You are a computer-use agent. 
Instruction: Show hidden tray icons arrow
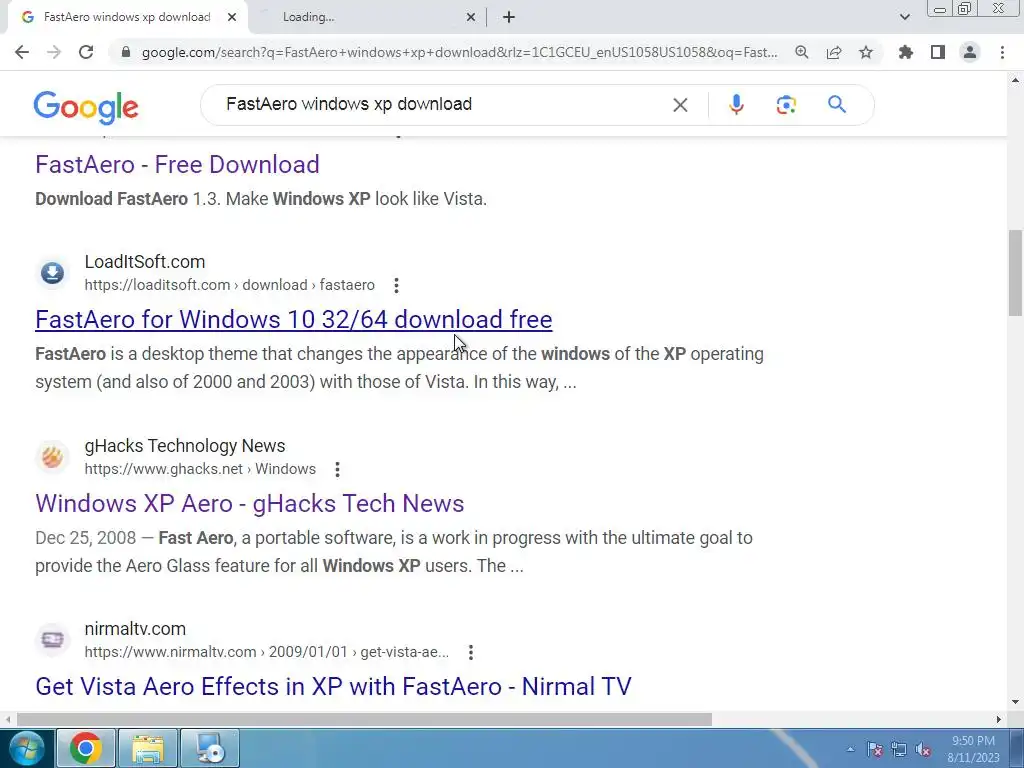pos(850,750)
